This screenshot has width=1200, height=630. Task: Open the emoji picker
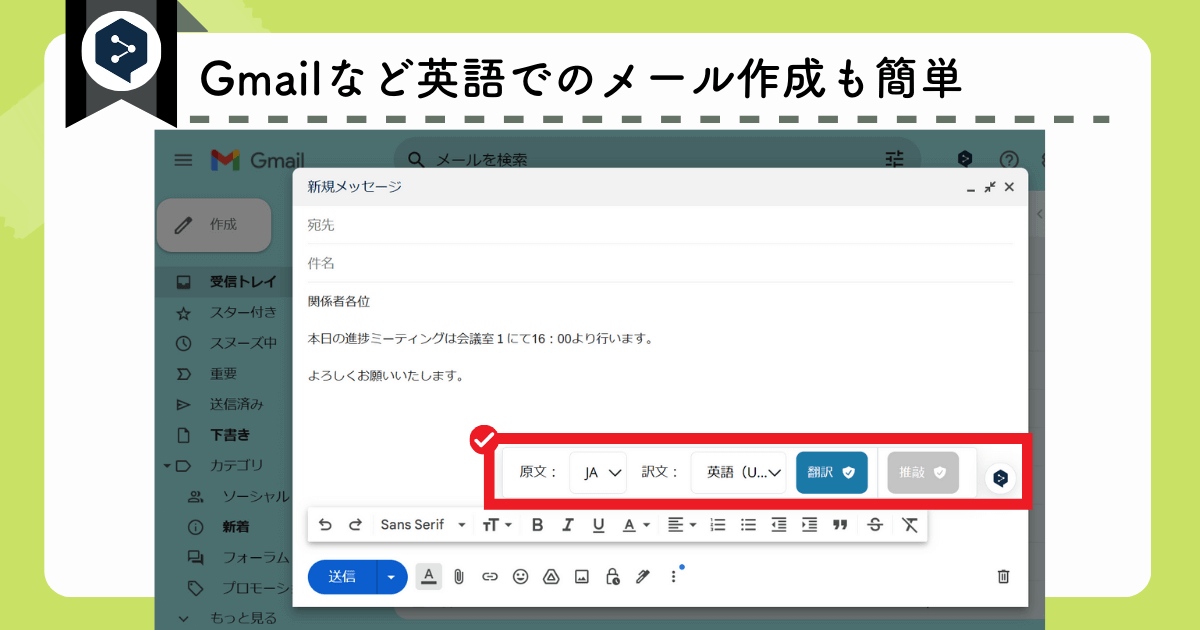(520, 577)
